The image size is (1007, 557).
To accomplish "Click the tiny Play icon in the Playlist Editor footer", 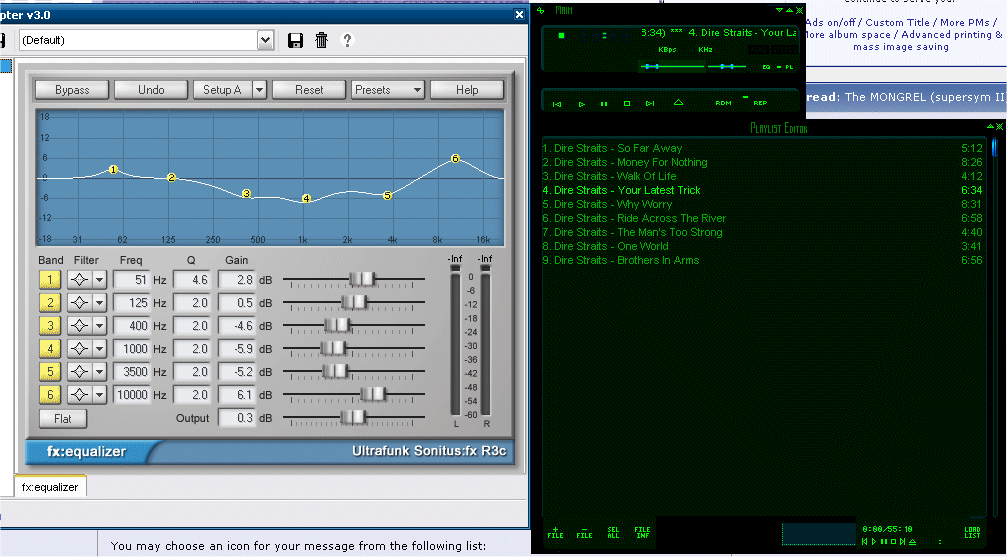I will pos(873,541).
